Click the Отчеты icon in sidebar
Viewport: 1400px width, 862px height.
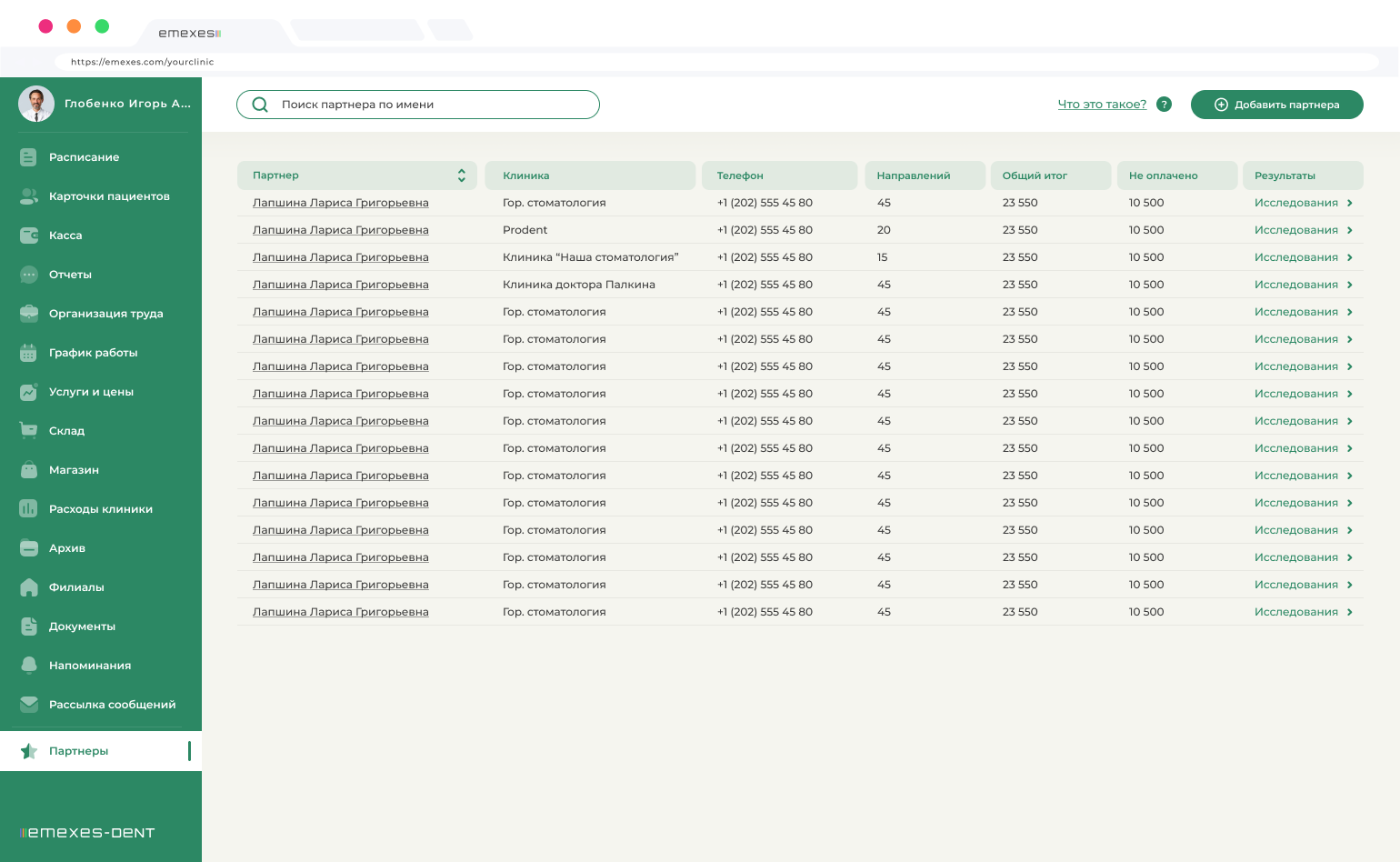point(28,275)
